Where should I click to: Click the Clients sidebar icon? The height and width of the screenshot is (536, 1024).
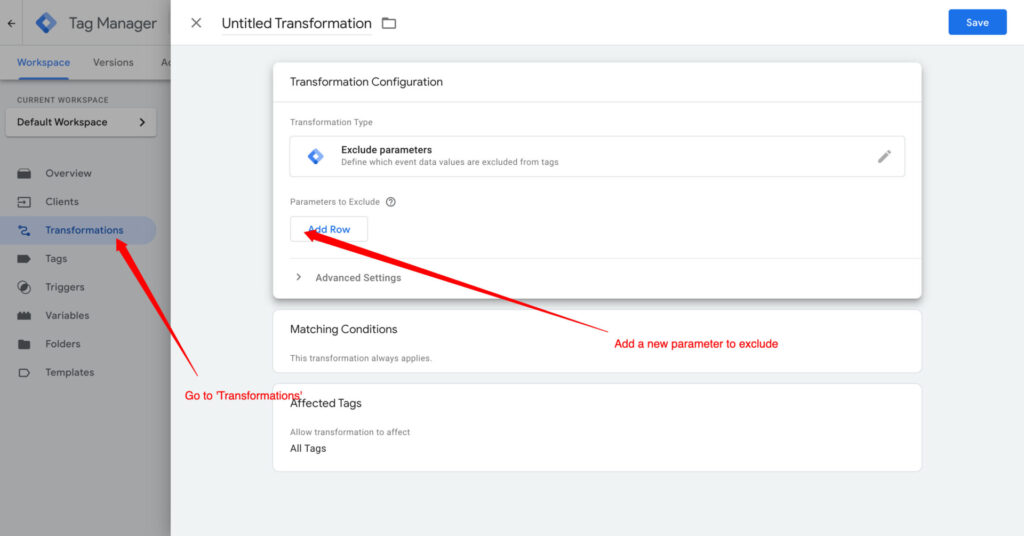24,202
